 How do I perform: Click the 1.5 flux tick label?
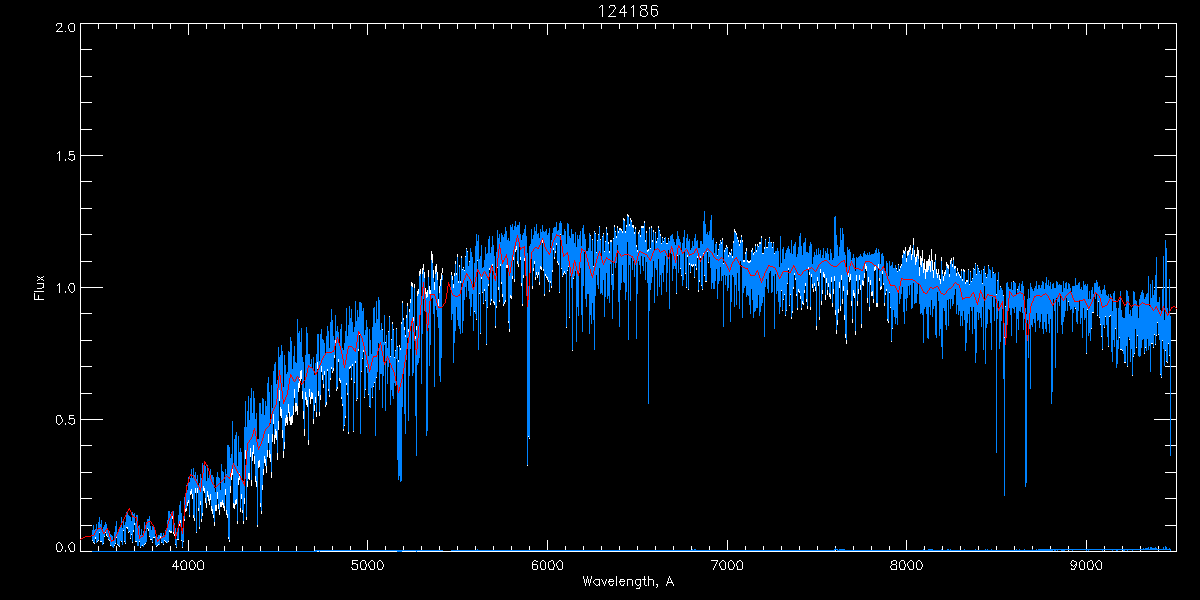coord(65,157)
